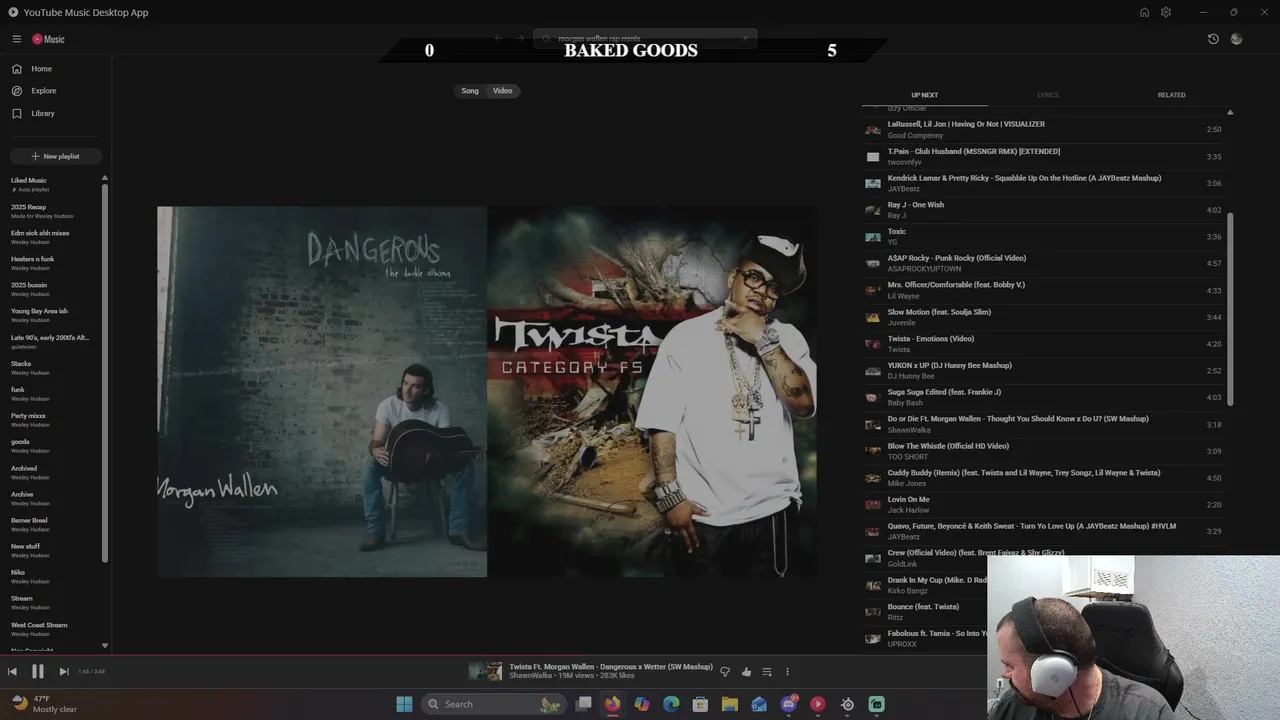Save the current song to a playlist
This screenshot has height=720, width=1280.
(767, 672)
